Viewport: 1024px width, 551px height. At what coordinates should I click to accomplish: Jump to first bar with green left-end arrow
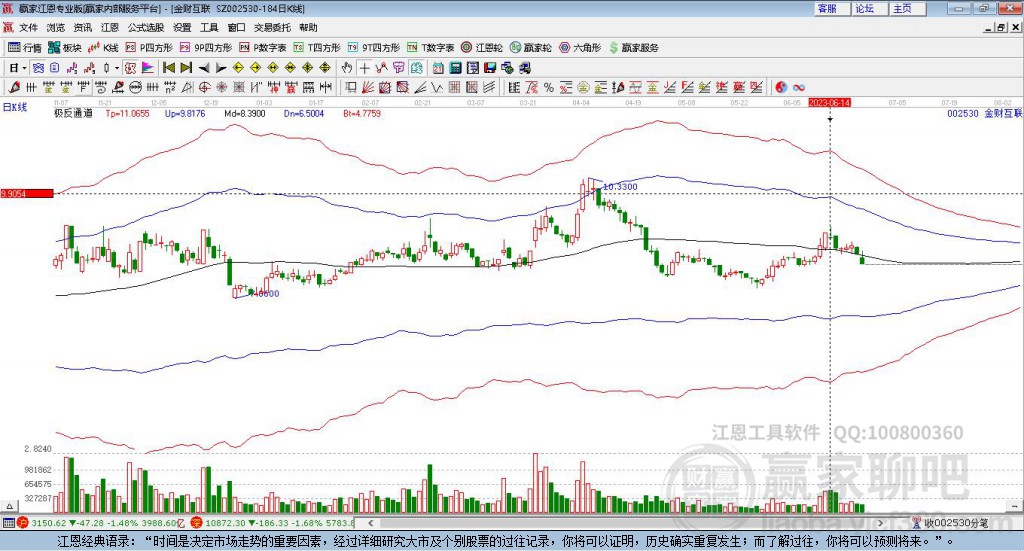pos(168,68)
